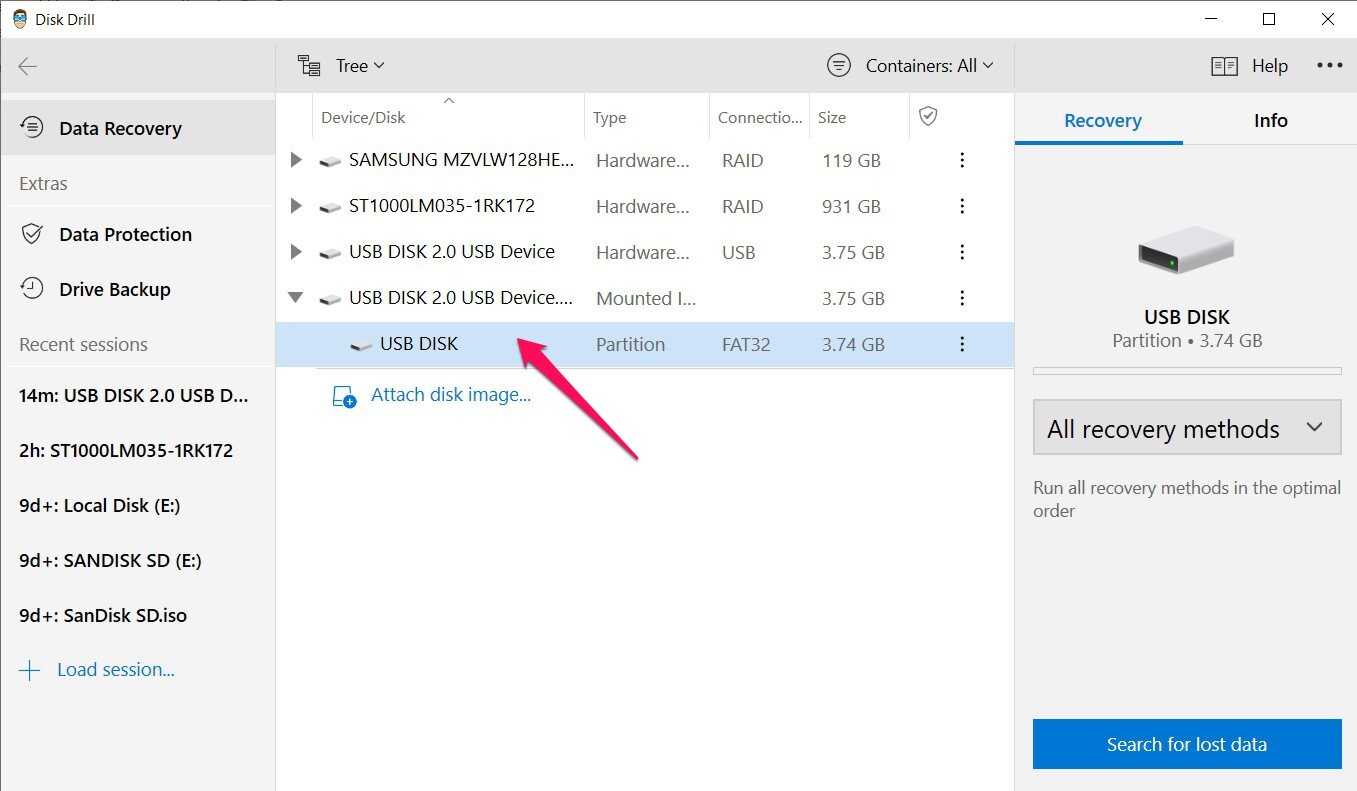Image resolution: width=1357 pixels, height=791 pixels.
Task: Open the kebab menu for ST1000LM035 drive
Action: point(961,206)
